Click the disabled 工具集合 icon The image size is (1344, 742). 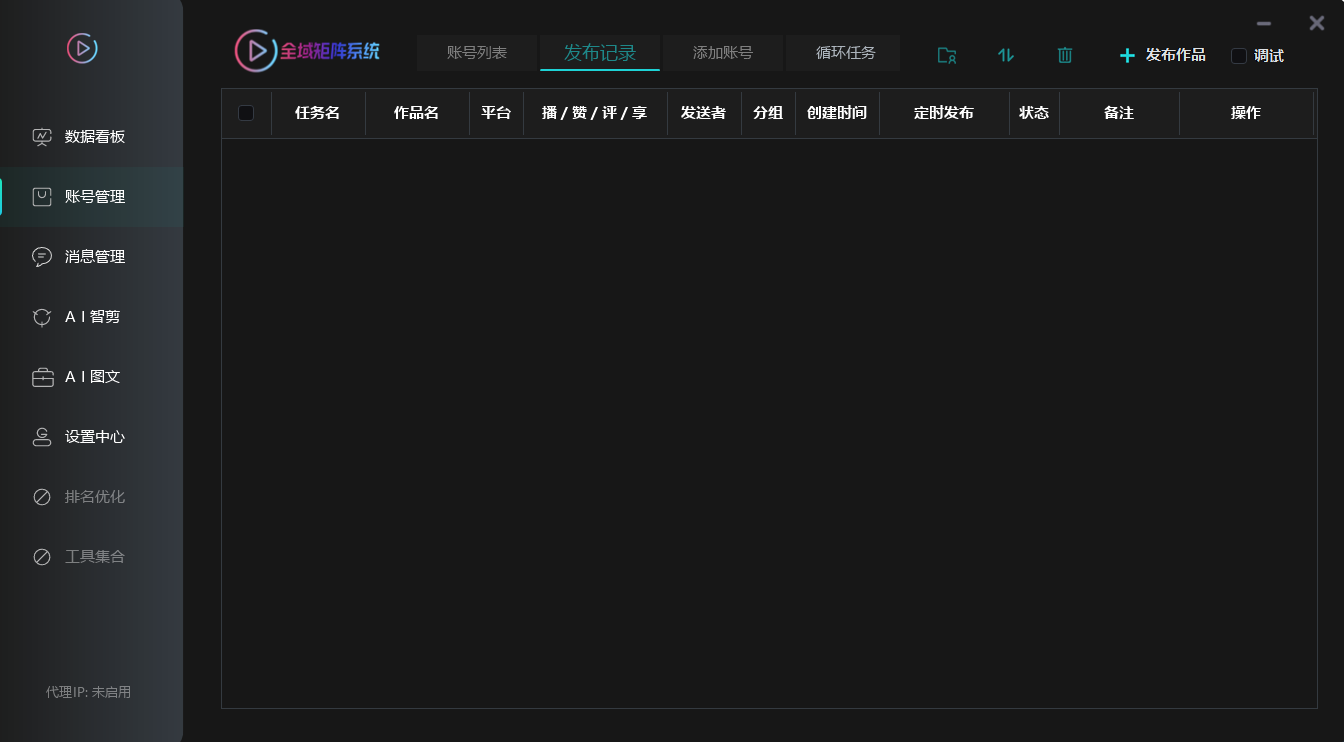(42, 557)
